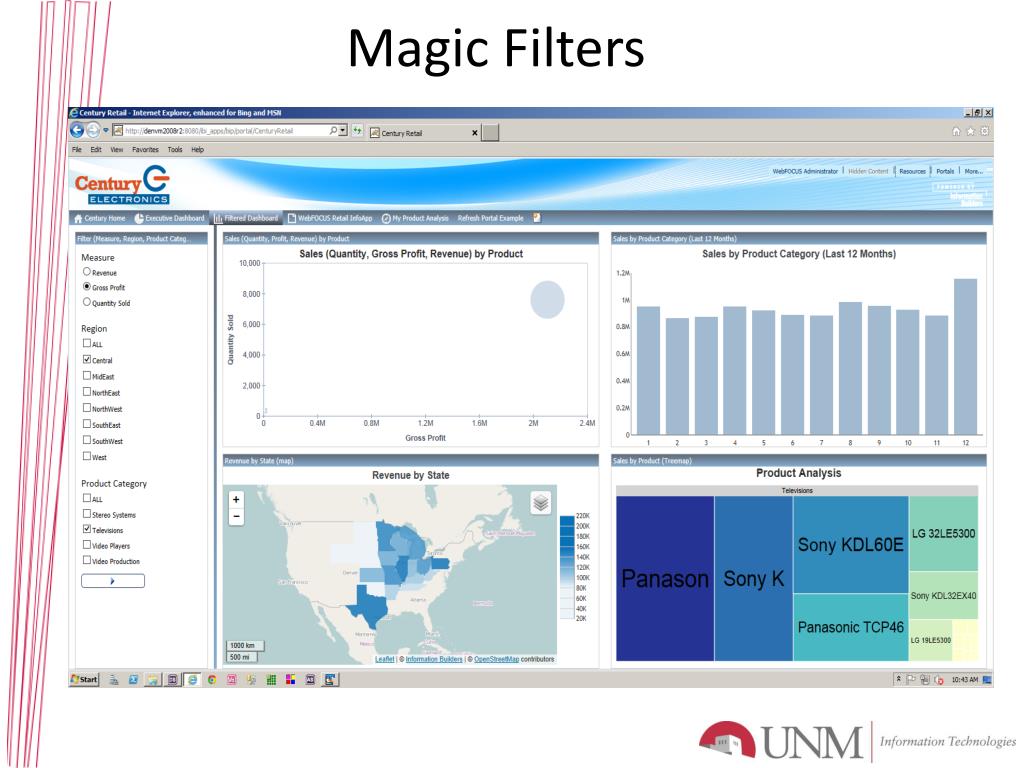
Task: Open the More... link
Action: [x=974, y=171]
